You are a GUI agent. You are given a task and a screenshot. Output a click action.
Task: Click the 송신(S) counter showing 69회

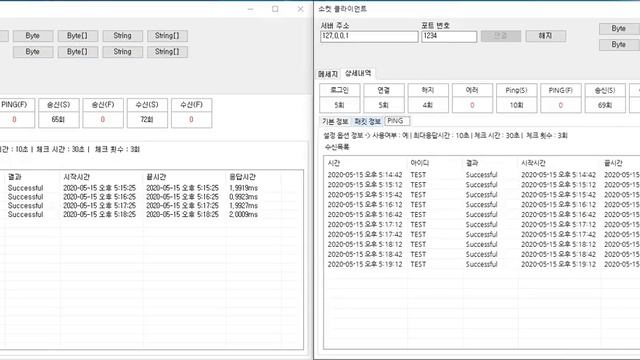coord(605,98)
